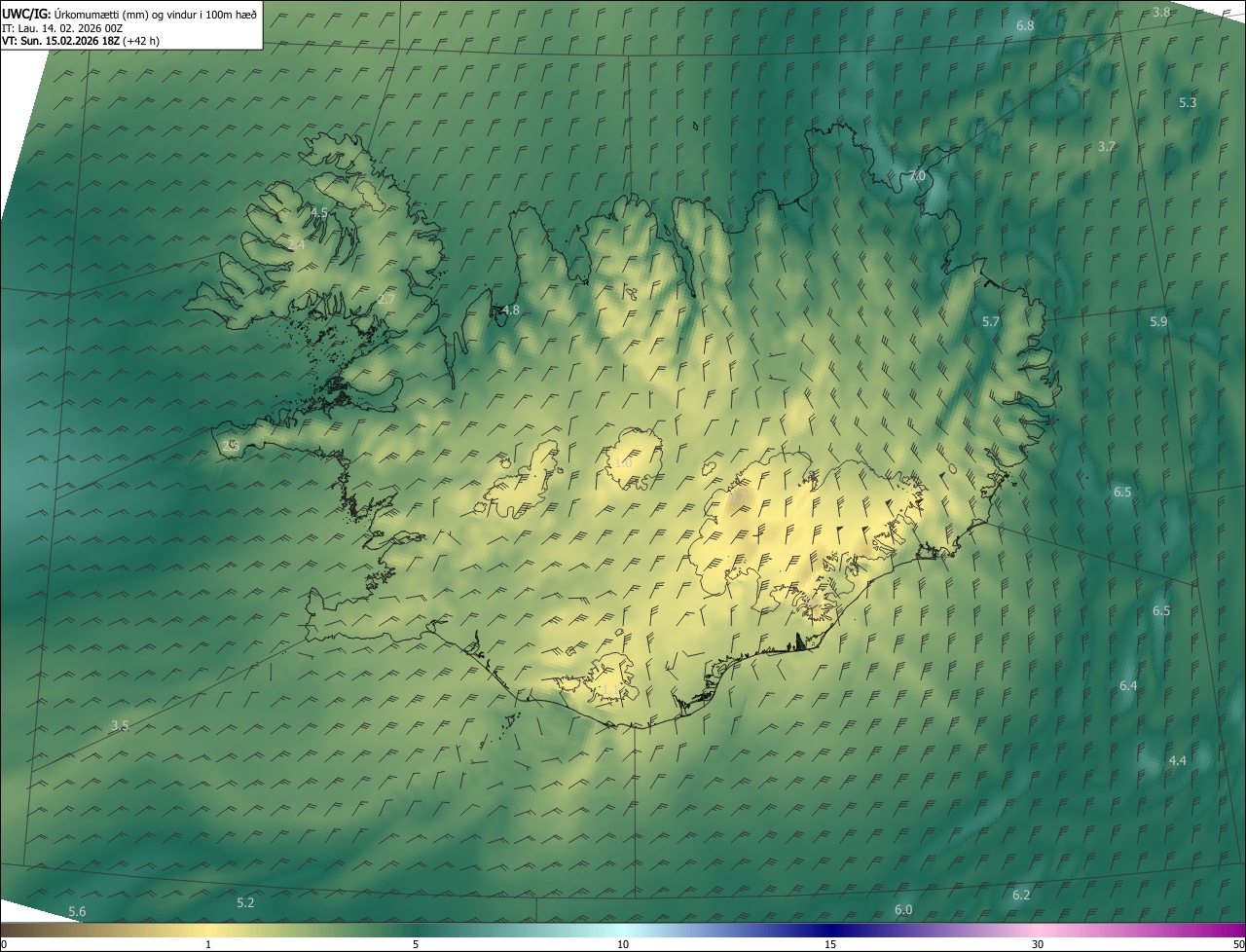Click the title line 'UWC/IG: Úrkomumætti (mm) og vindur'
Viewport: 1246px width, 952px height.
129,14
